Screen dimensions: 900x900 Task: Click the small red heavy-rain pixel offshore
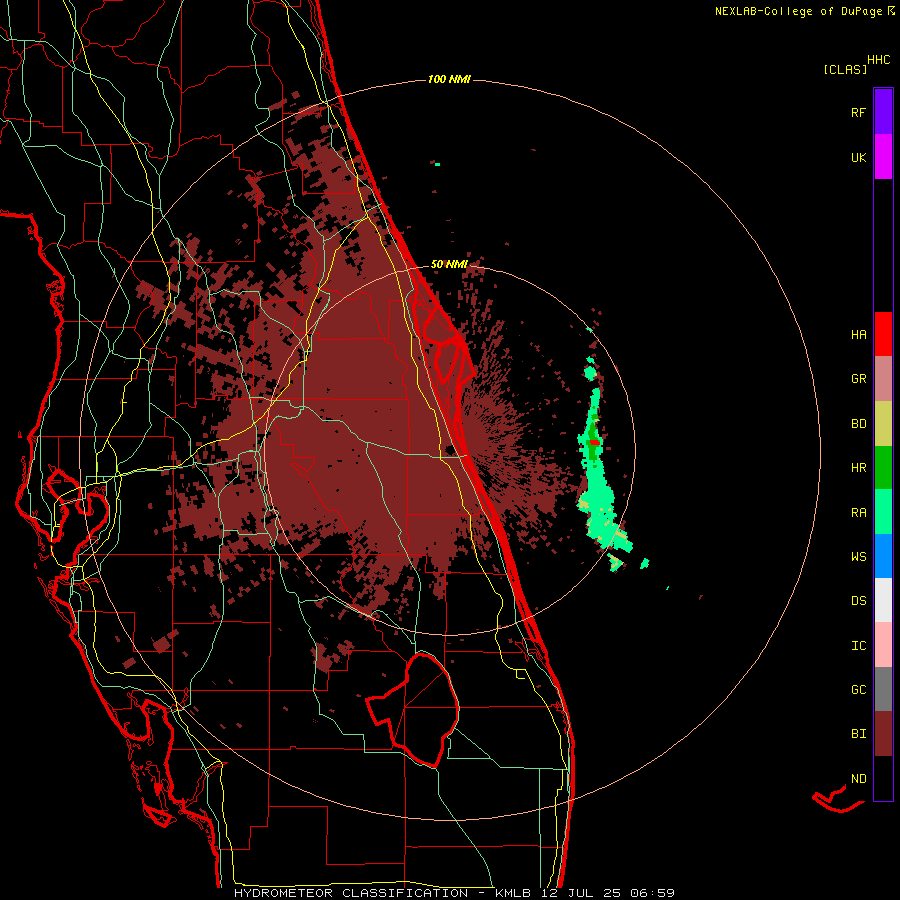pos(594,443)
